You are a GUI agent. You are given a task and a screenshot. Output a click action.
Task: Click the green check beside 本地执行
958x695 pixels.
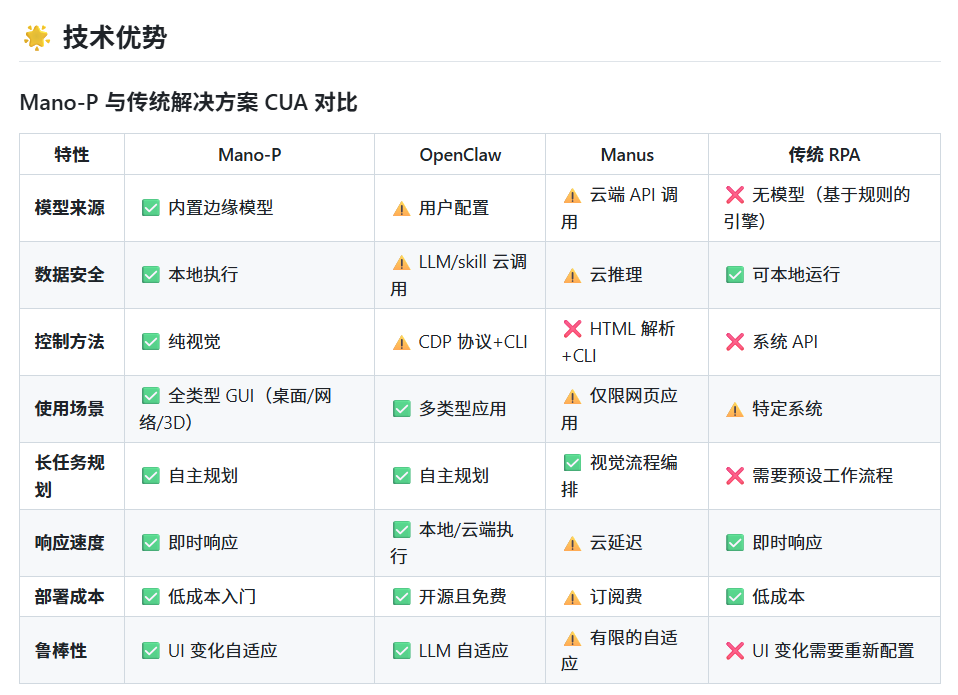[x=150, y=275]
